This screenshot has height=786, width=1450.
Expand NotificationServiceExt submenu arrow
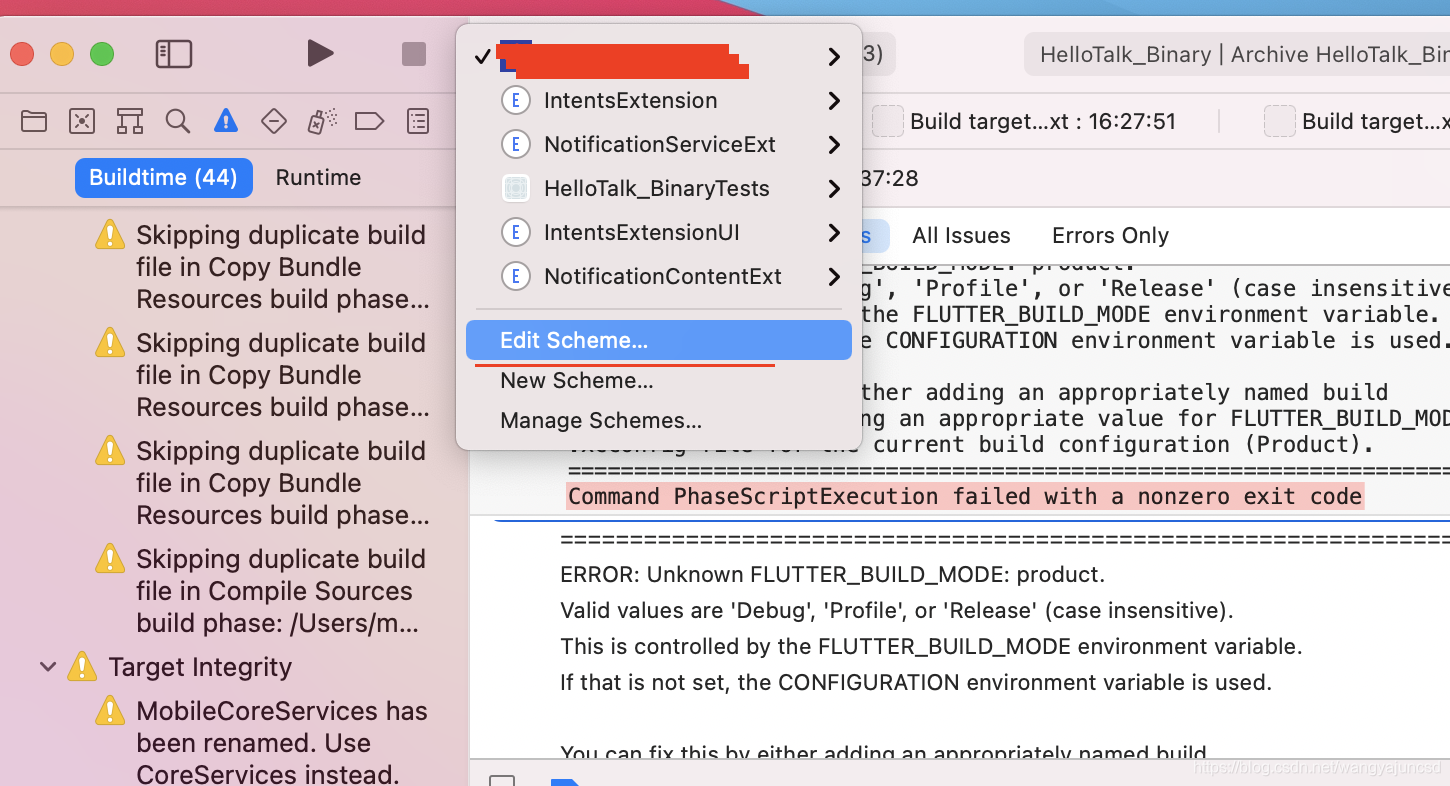(834, 145)
